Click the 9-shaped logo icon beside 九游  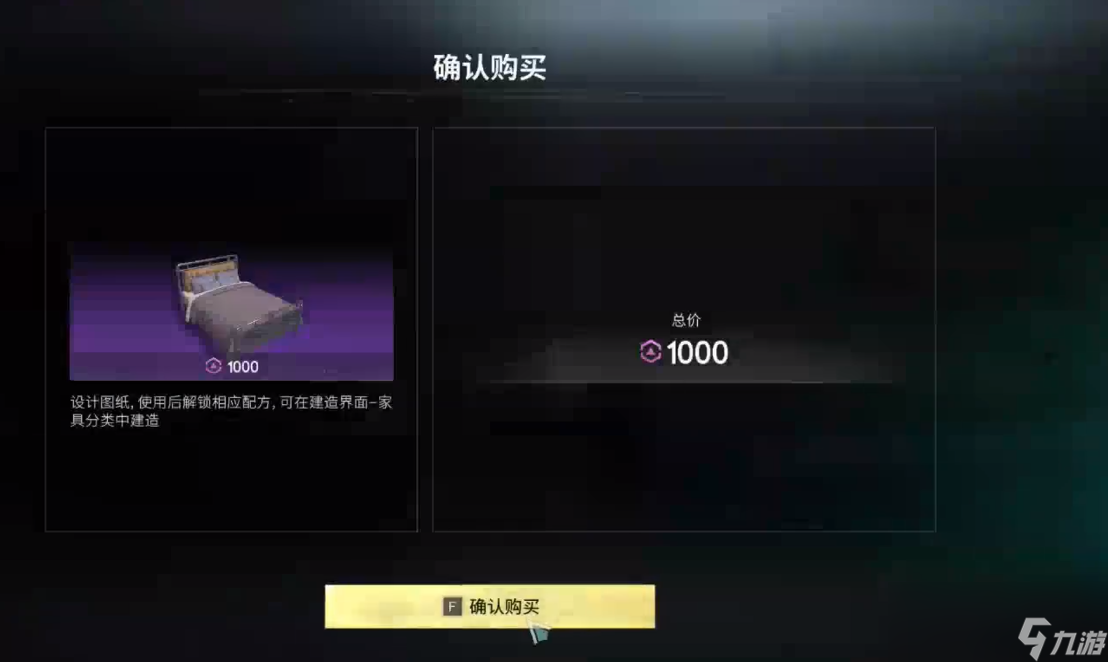(1034, 637)
